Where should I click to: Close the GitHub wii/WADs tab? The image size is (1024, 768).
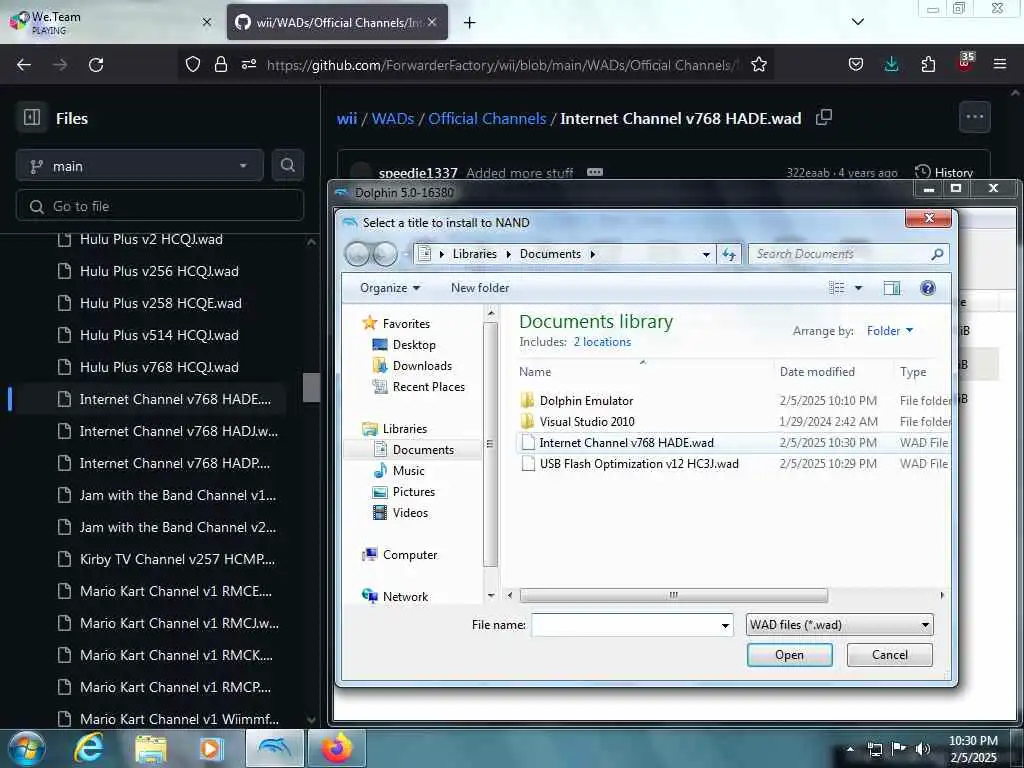click(432, 22)
